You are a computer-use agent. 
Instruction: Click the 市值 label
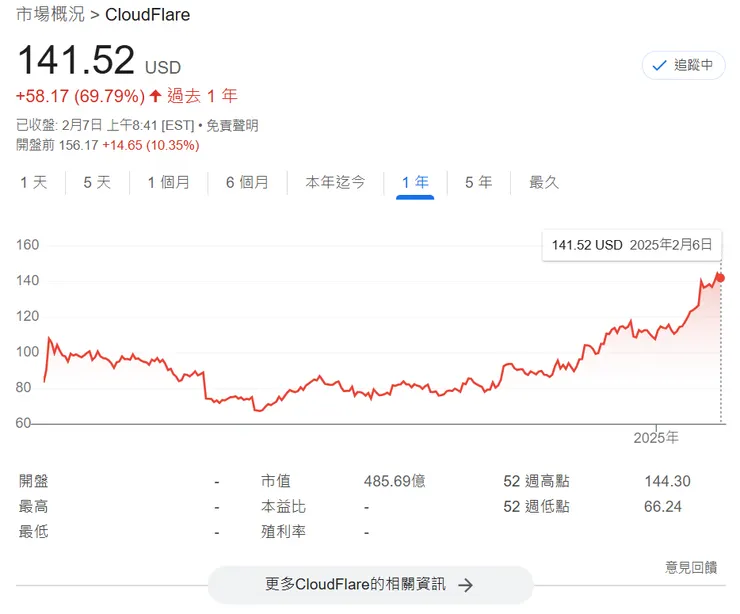click(276, 481)
